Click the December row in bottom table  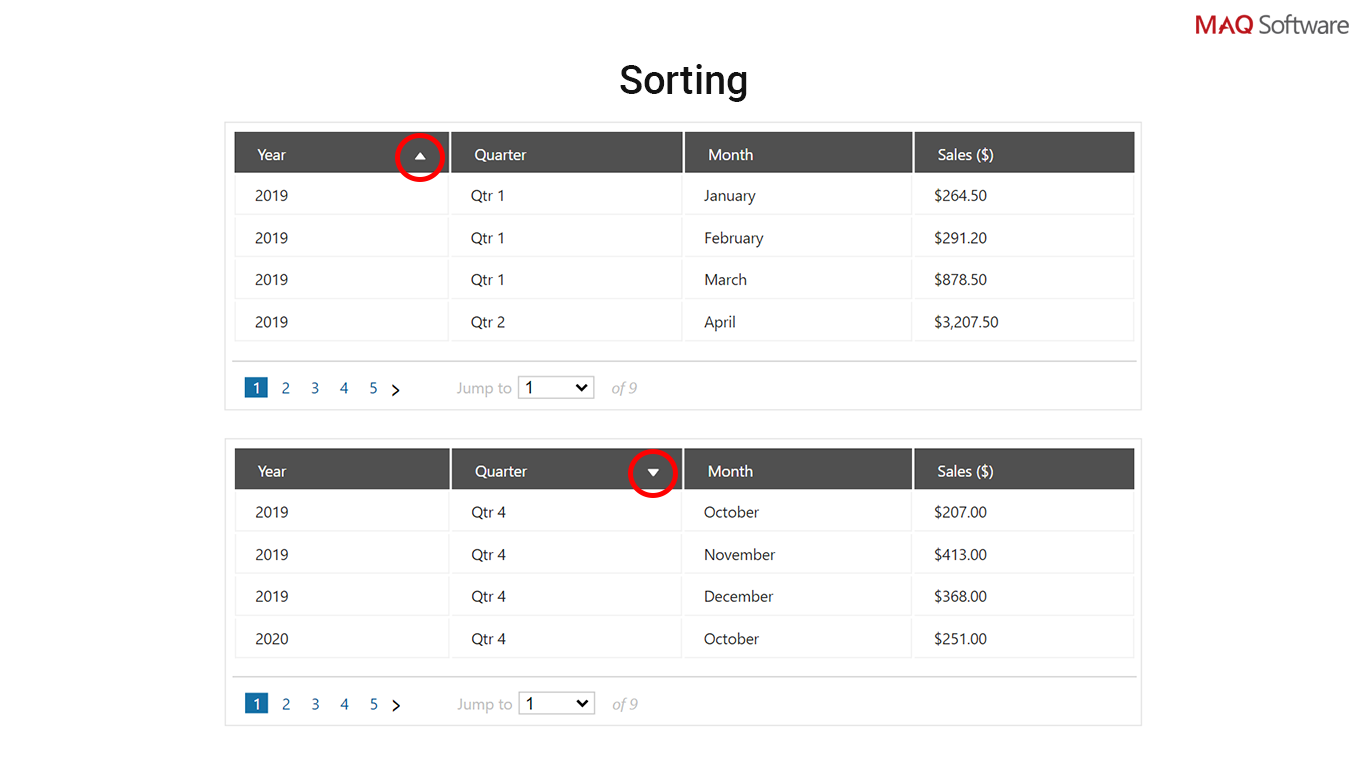pos(738,596)
